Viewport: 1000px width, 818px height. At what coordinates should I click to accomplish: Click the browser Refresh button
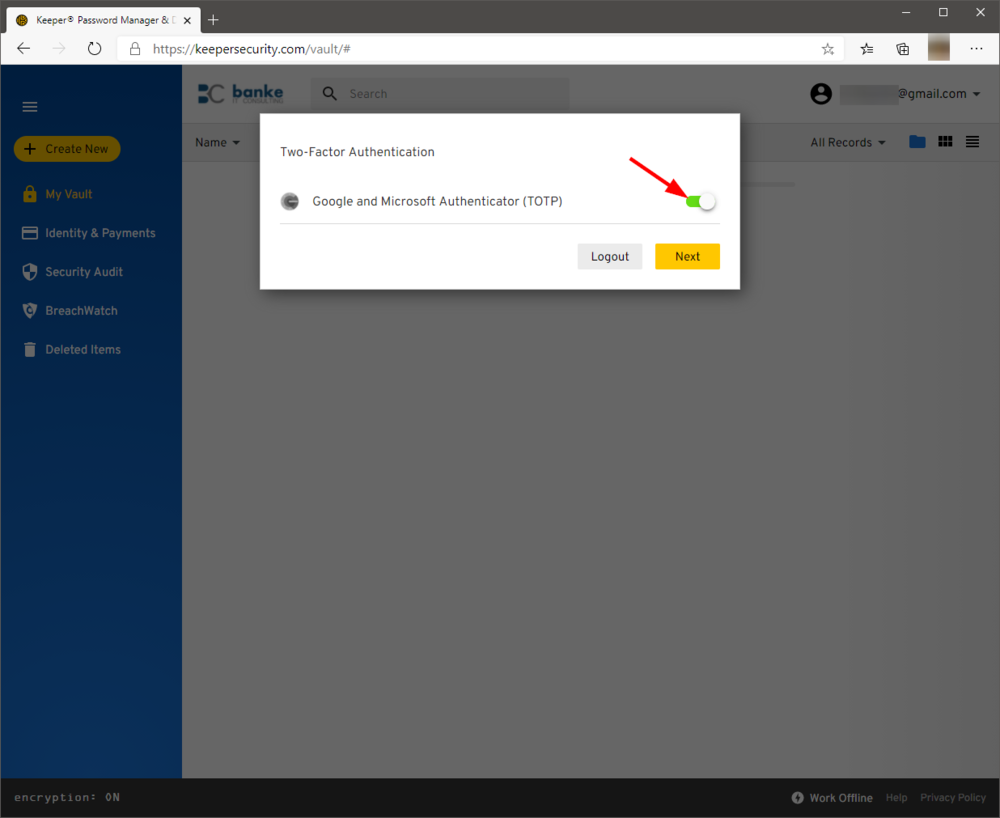pyautogui.click(x=94, y=48)
